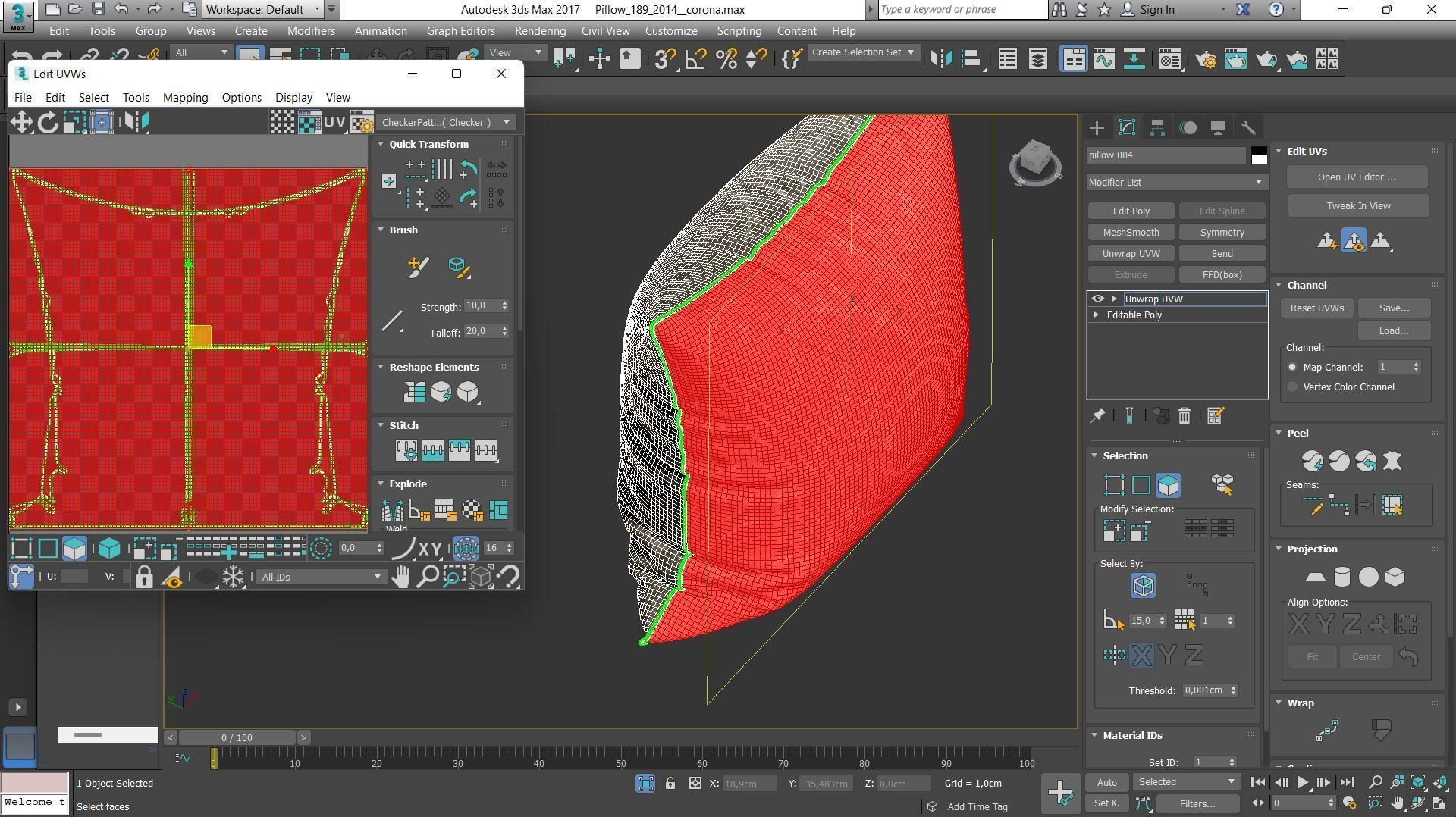Image resolution: width=1456 pixels, height=817 pixels.
Task: Toggle the checker pattern background display icon
Action: click(309, 122)
